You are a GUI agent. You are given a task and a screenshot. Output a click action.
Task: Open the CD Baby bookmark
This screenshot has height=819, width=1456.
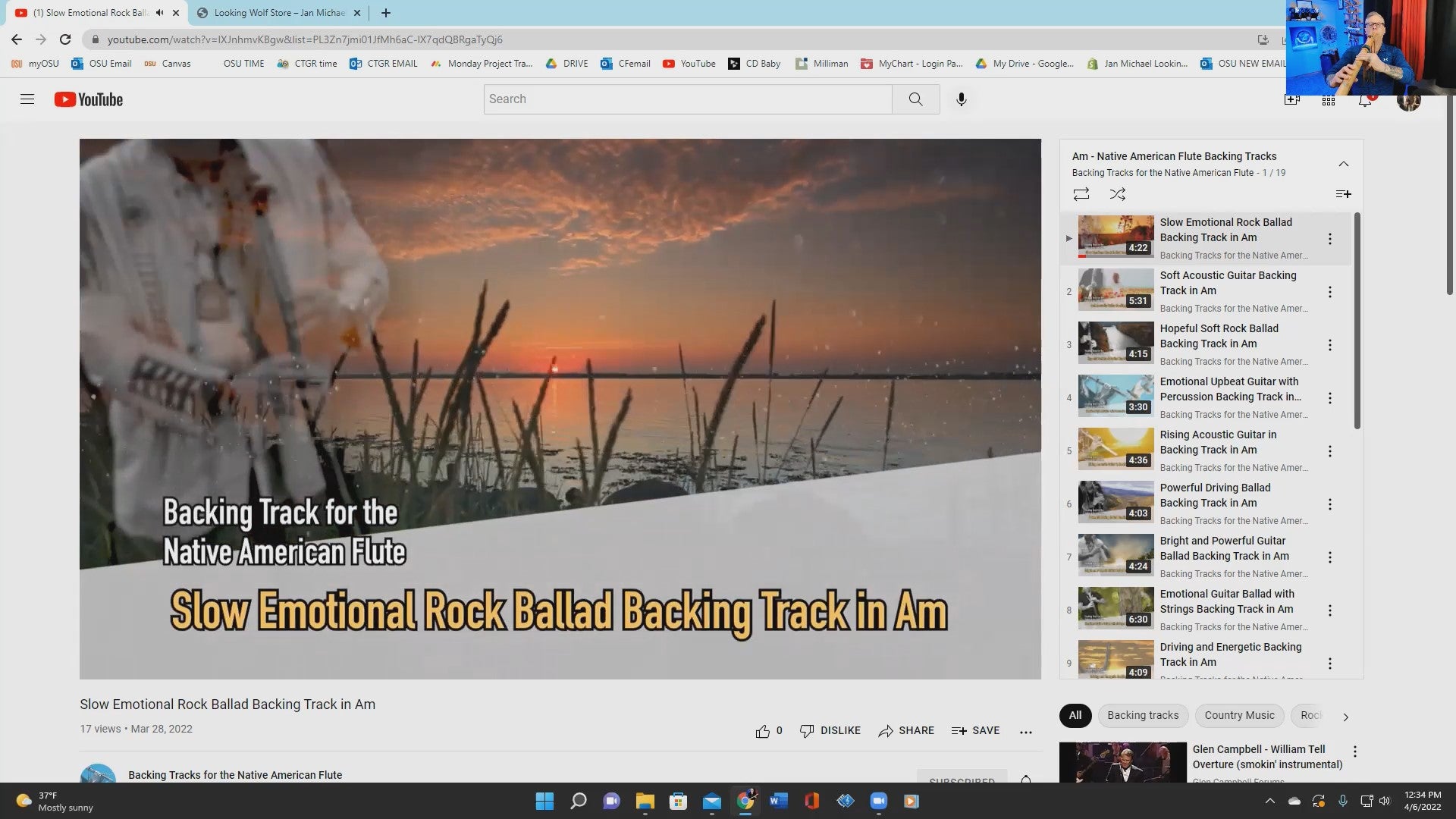(755, 64)
